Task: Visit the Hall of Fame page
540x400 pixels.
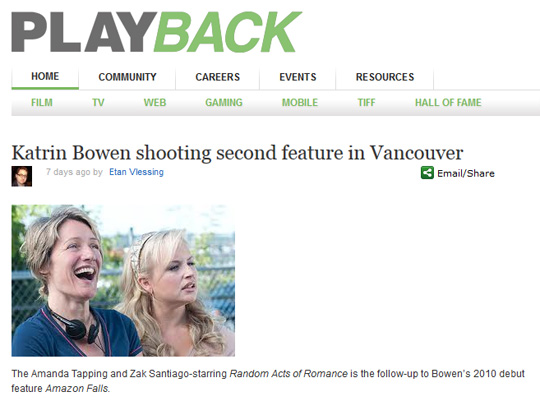Action: pos(448,103)
